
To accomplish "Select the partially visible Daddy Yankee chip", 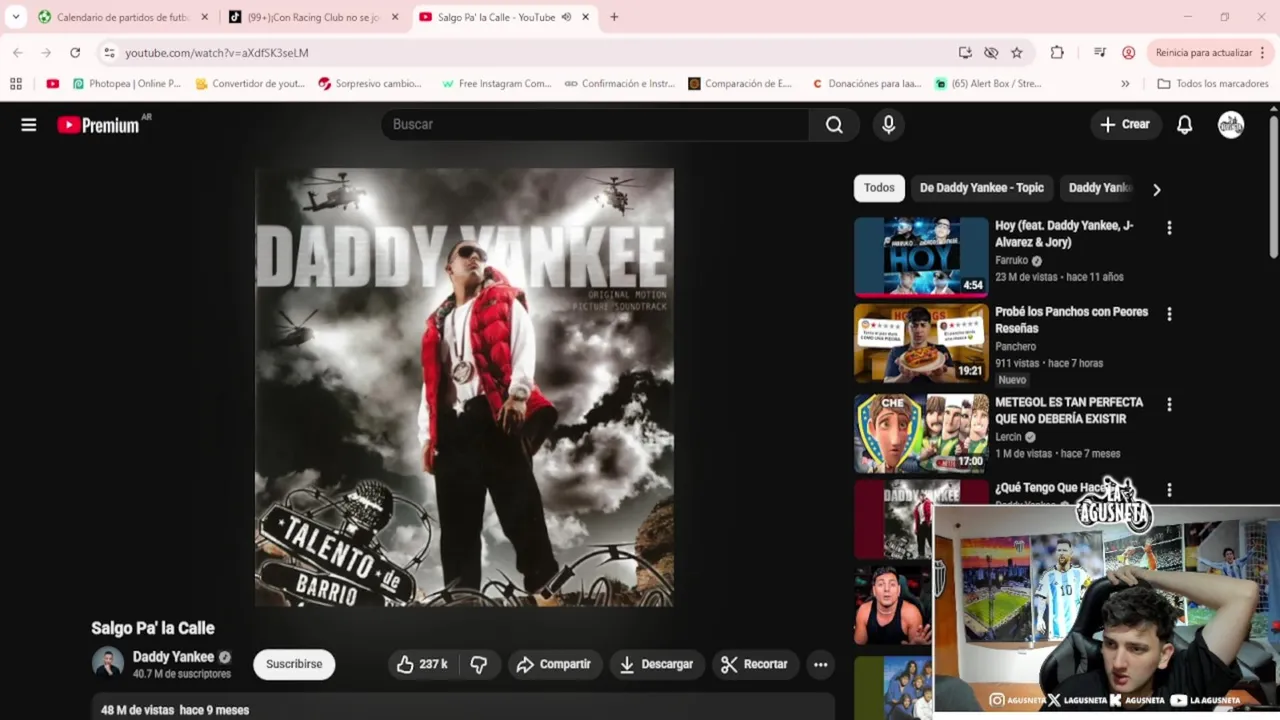I will click(1099, 188).
